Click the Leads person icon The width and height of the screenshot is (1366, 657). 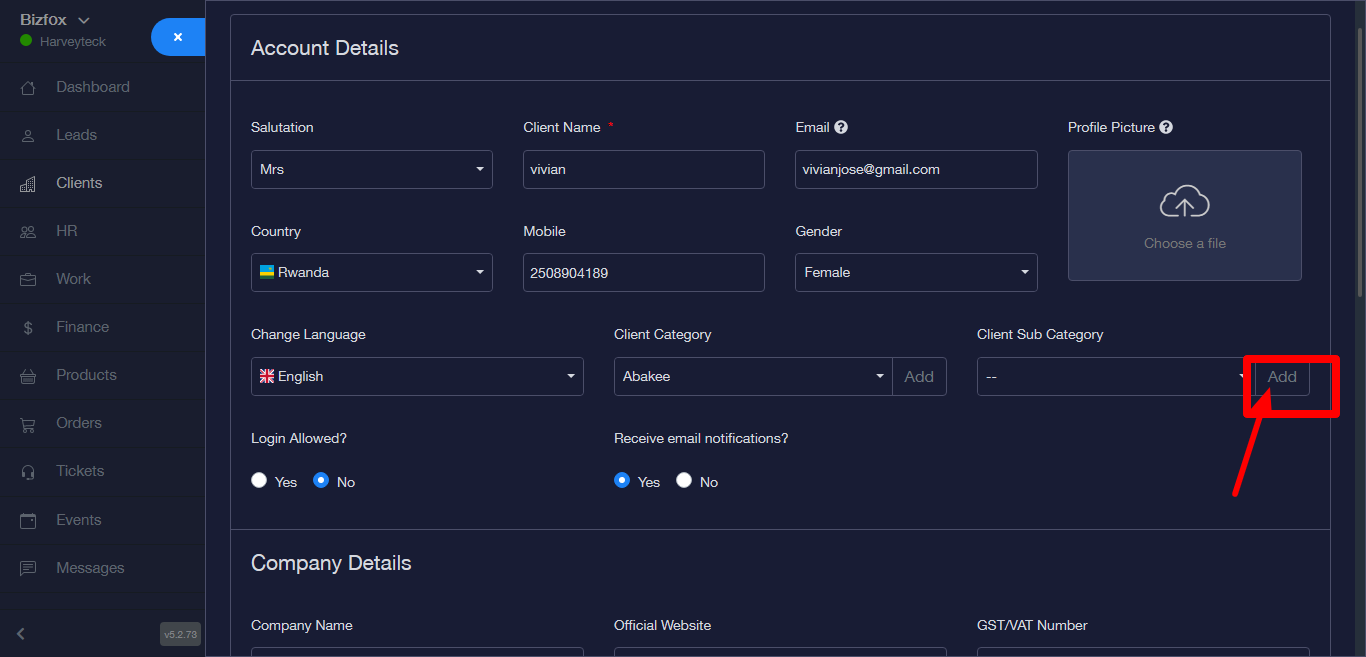click(x=28, y=136)
